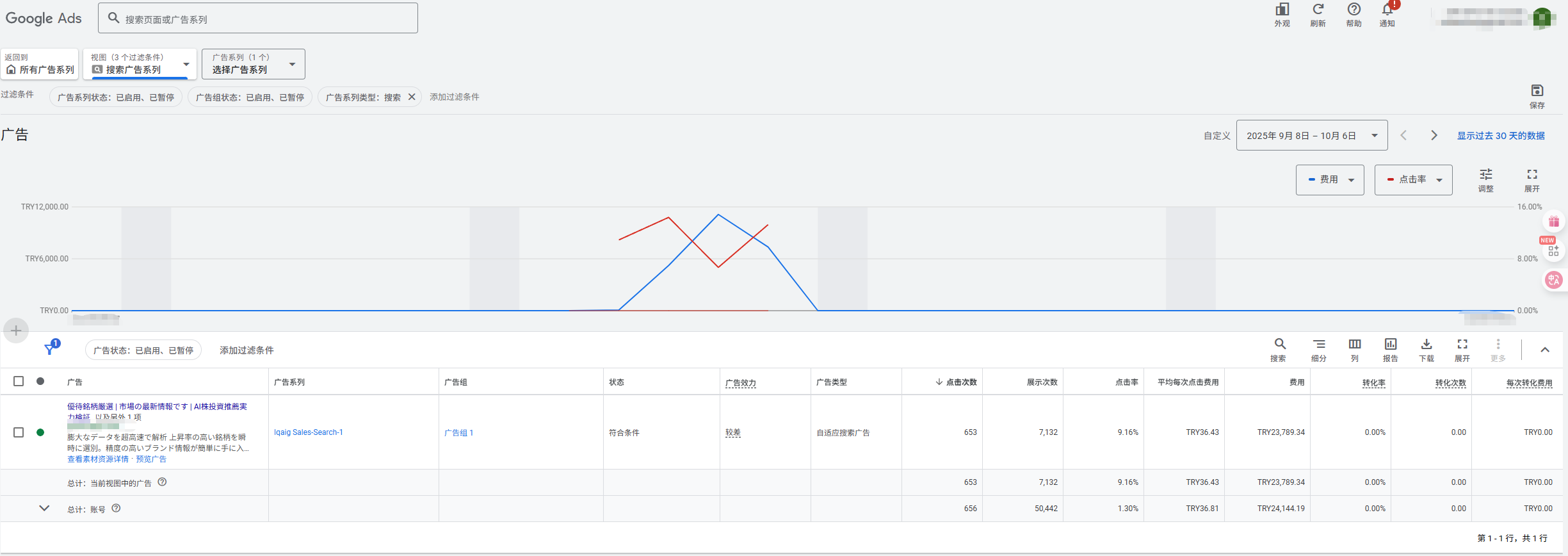Go back to 所有广告系列
The height and width of the screenshot is (556, 1568).
tap(40, 65)
